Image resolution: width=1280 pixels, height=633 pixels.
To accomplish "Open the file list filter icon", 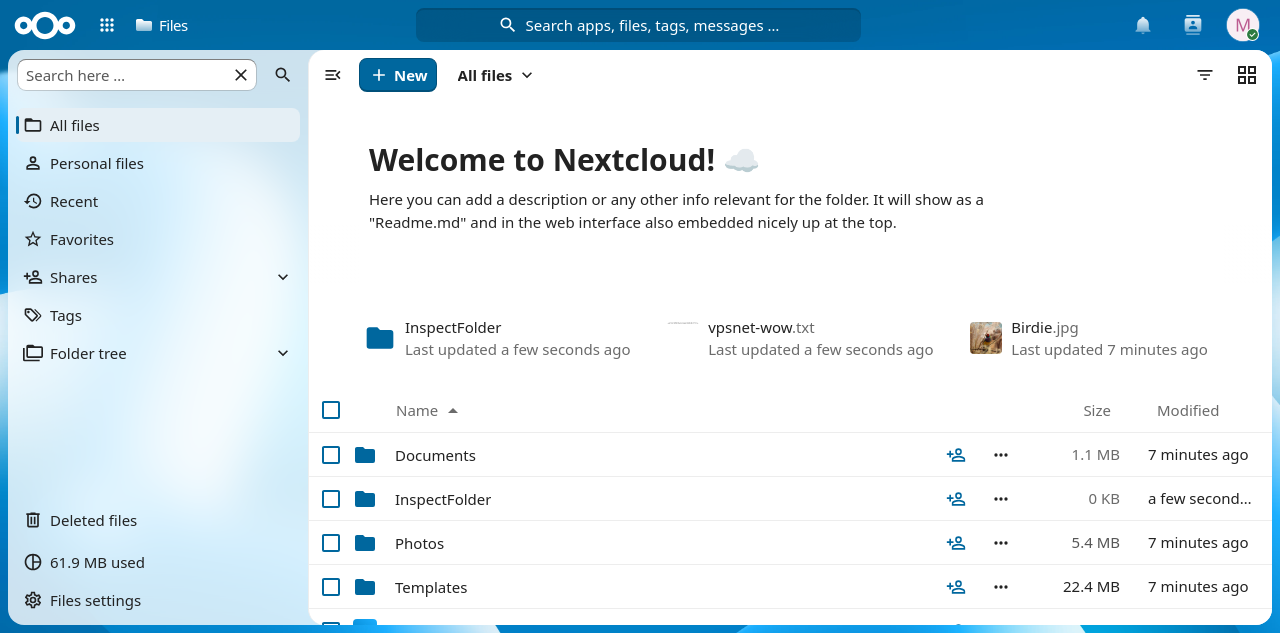I will [x=1205, y=75].
